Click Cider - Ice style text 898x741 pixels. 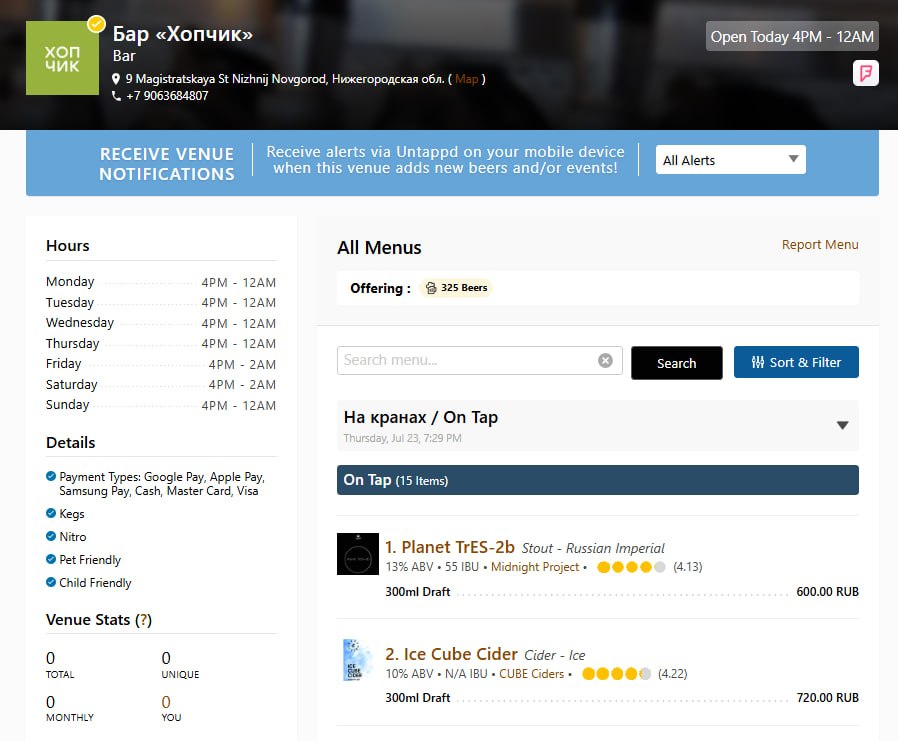[554, 655]
